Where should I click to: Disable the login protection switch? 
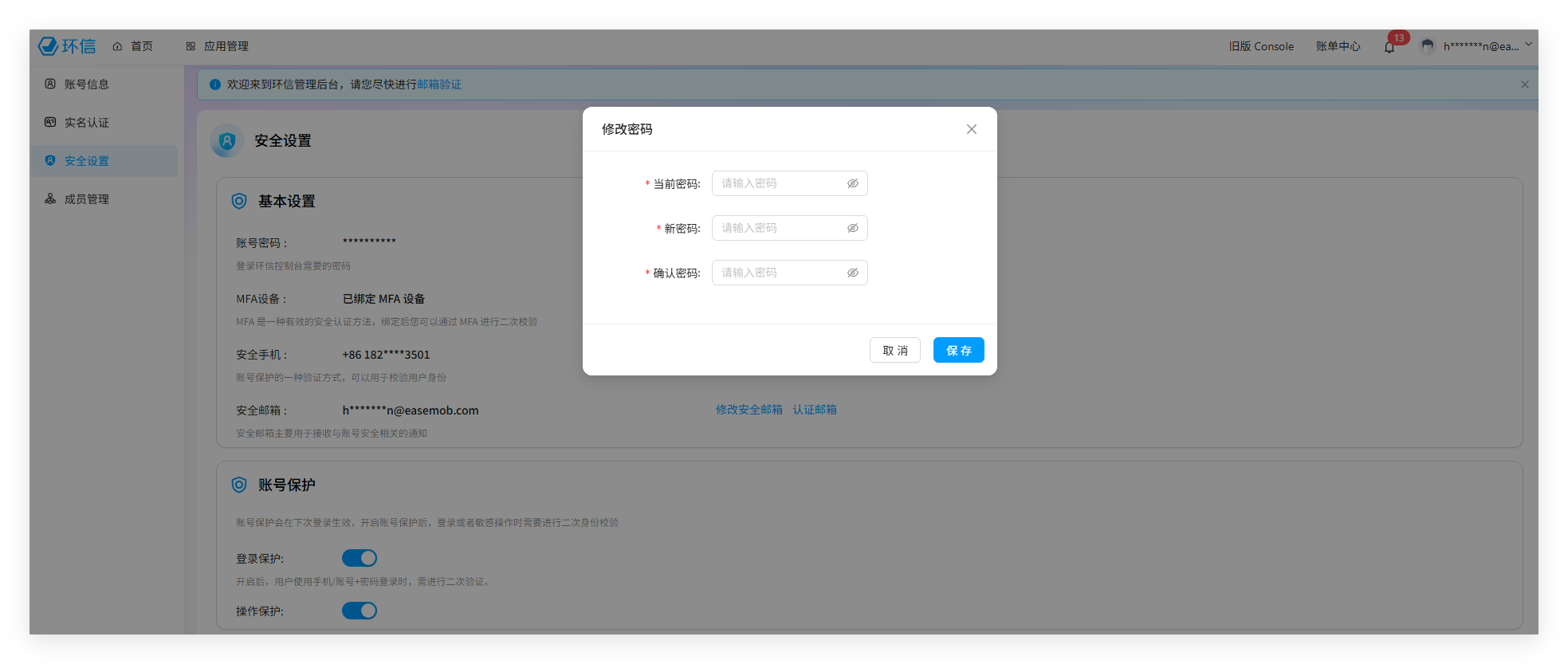360,558
